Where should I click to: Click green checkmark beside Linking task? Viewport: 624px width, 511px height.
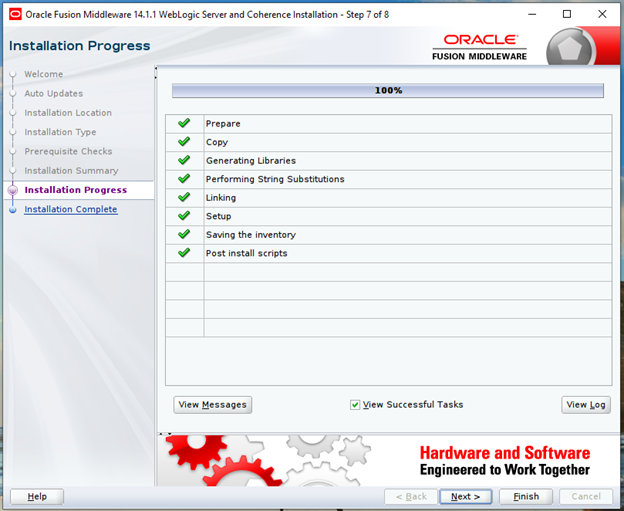coord(184,197)
